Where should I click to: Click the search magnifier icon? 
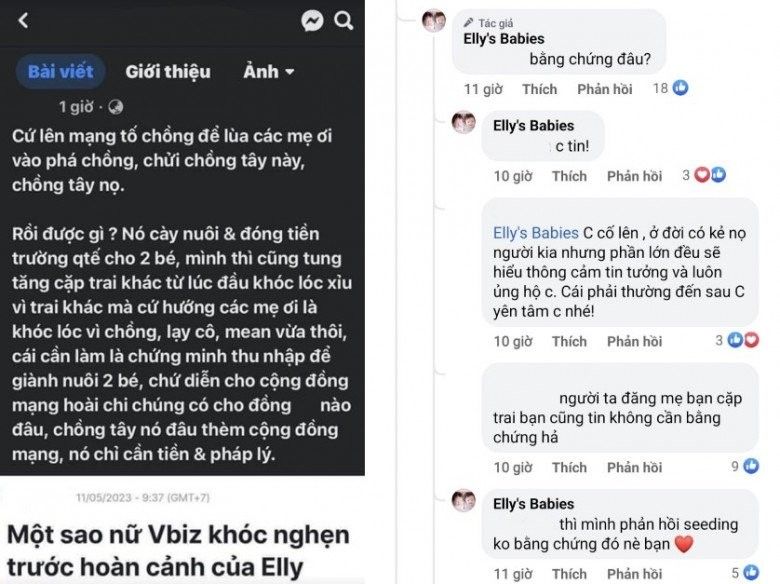coord(343,21)
